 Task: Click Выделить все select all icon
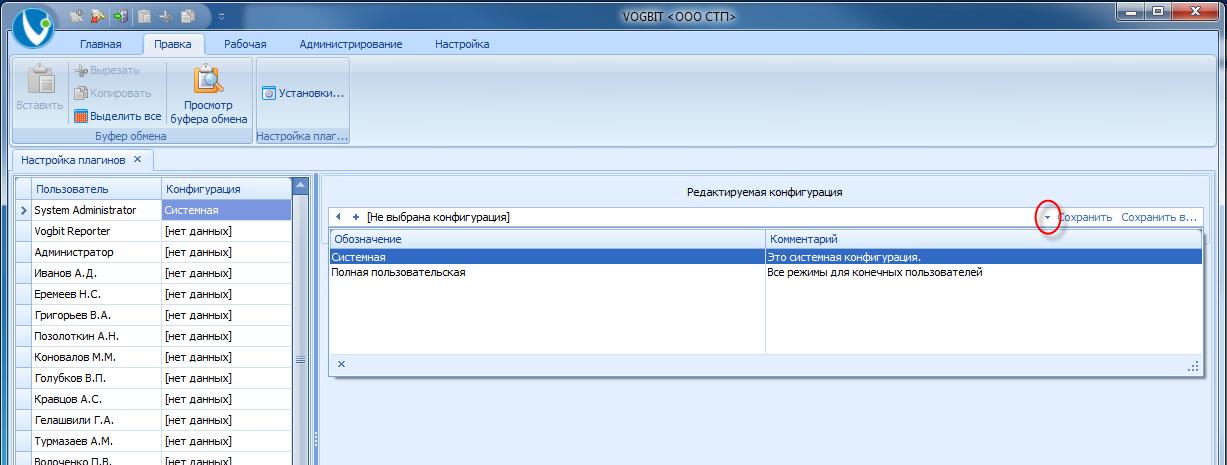[82, 116]
